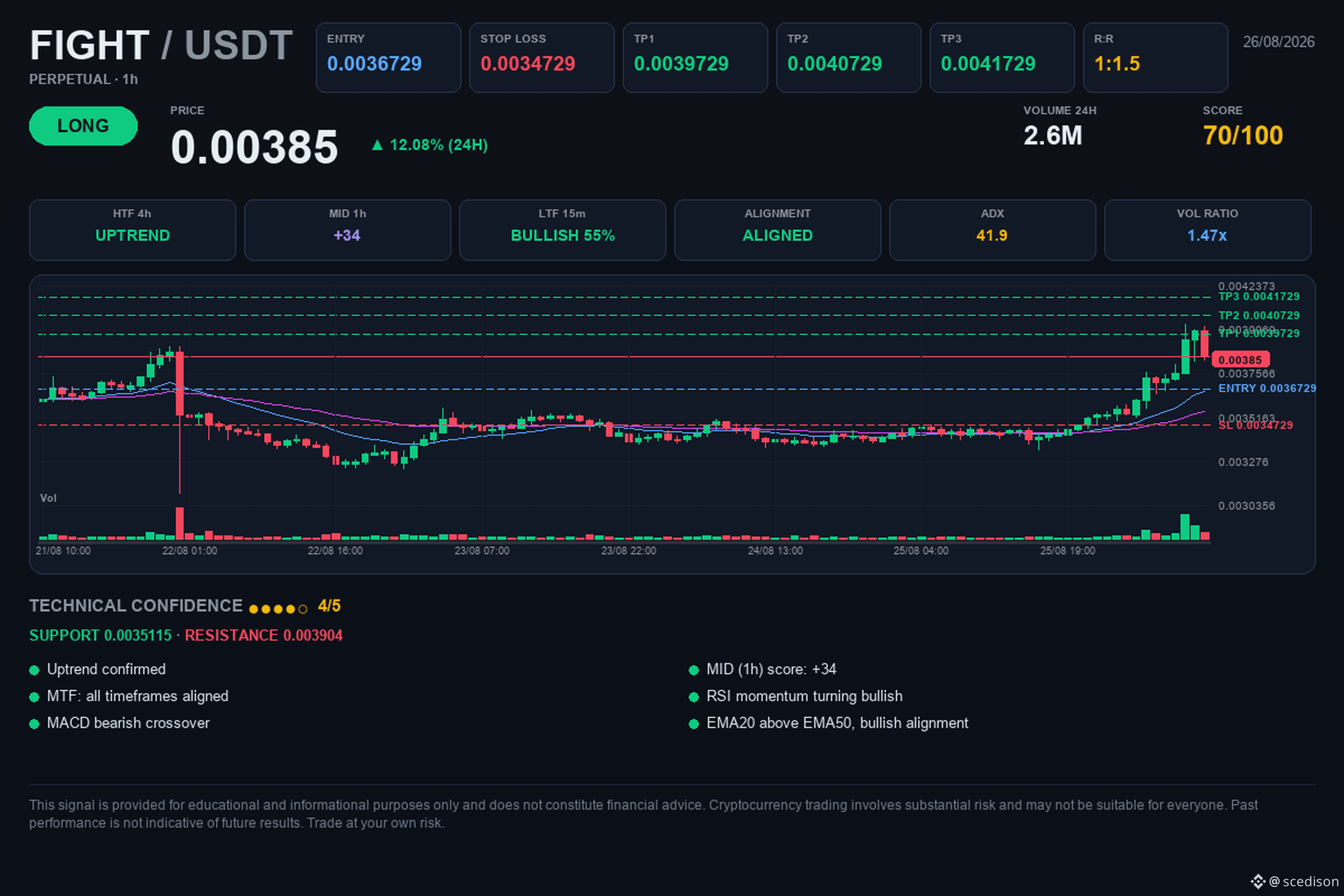Viewport: 1344px width, 896px height.
Task: Click the MID 1h card showing +34
Action: pos(347,230)
